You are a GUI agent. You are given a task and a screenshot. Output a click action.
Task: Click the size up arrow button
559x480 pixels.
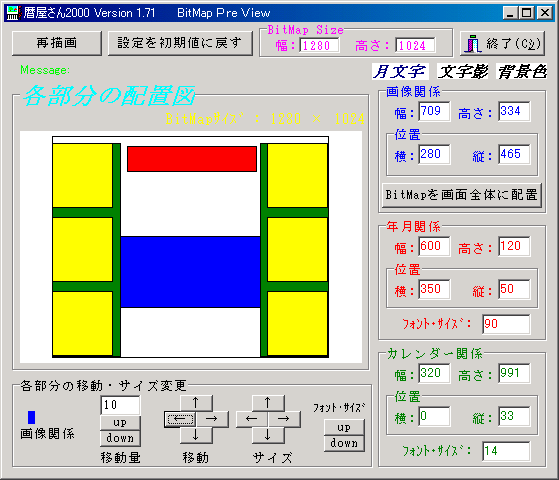268,403
